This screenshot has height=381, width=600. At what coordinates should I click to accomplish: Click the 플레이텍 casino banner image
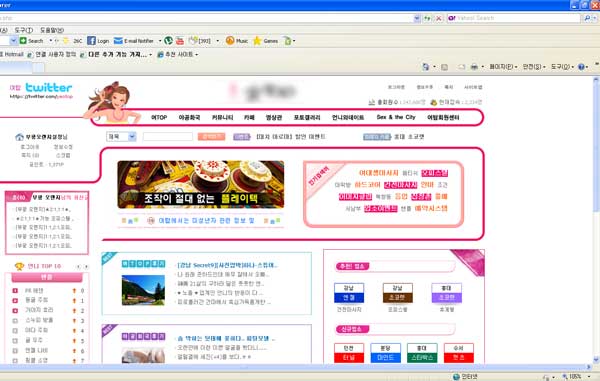[x=201, y=184]
